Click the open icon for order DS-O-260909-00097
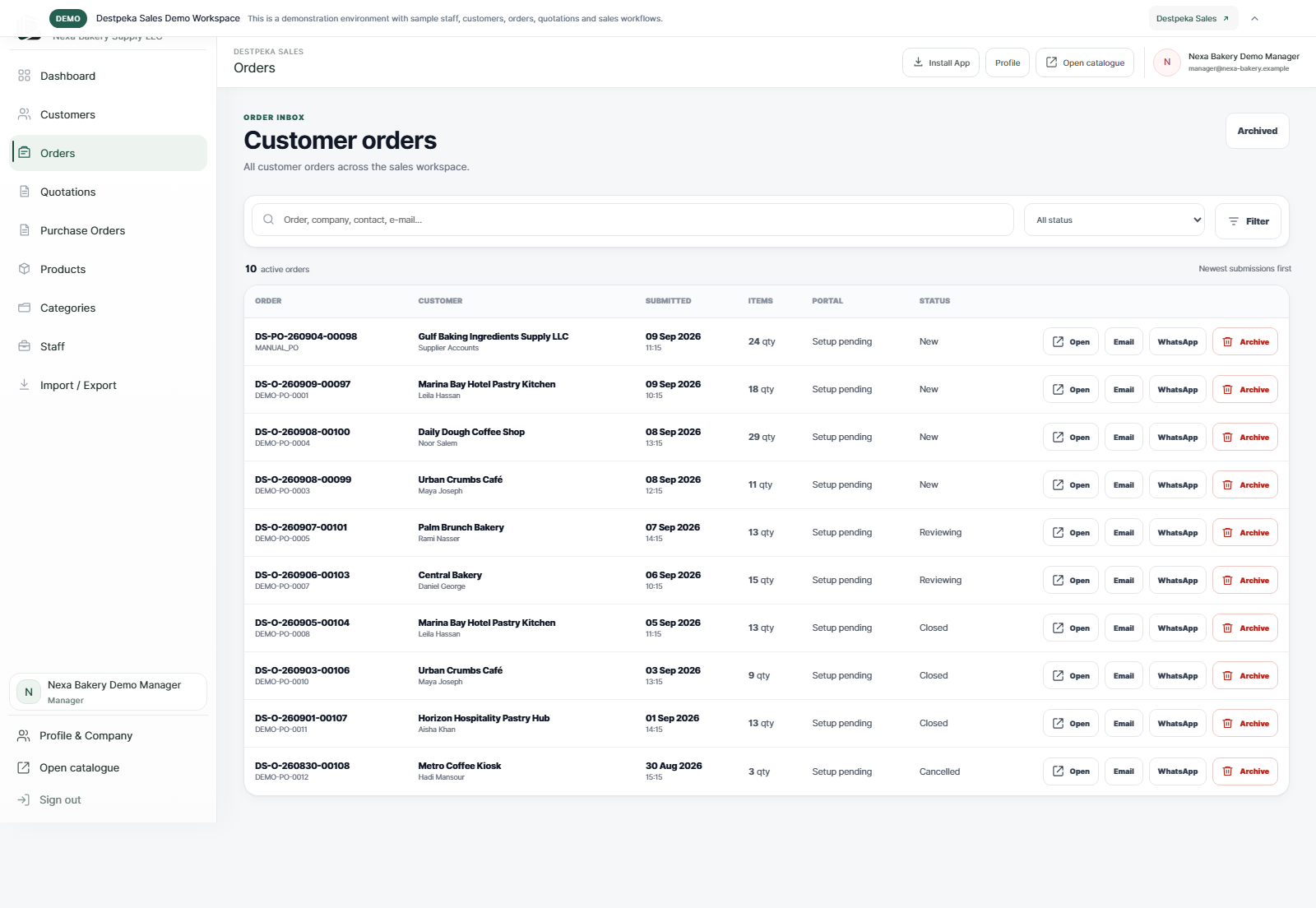The image size is (1316, 908). tap(1058, 390)
